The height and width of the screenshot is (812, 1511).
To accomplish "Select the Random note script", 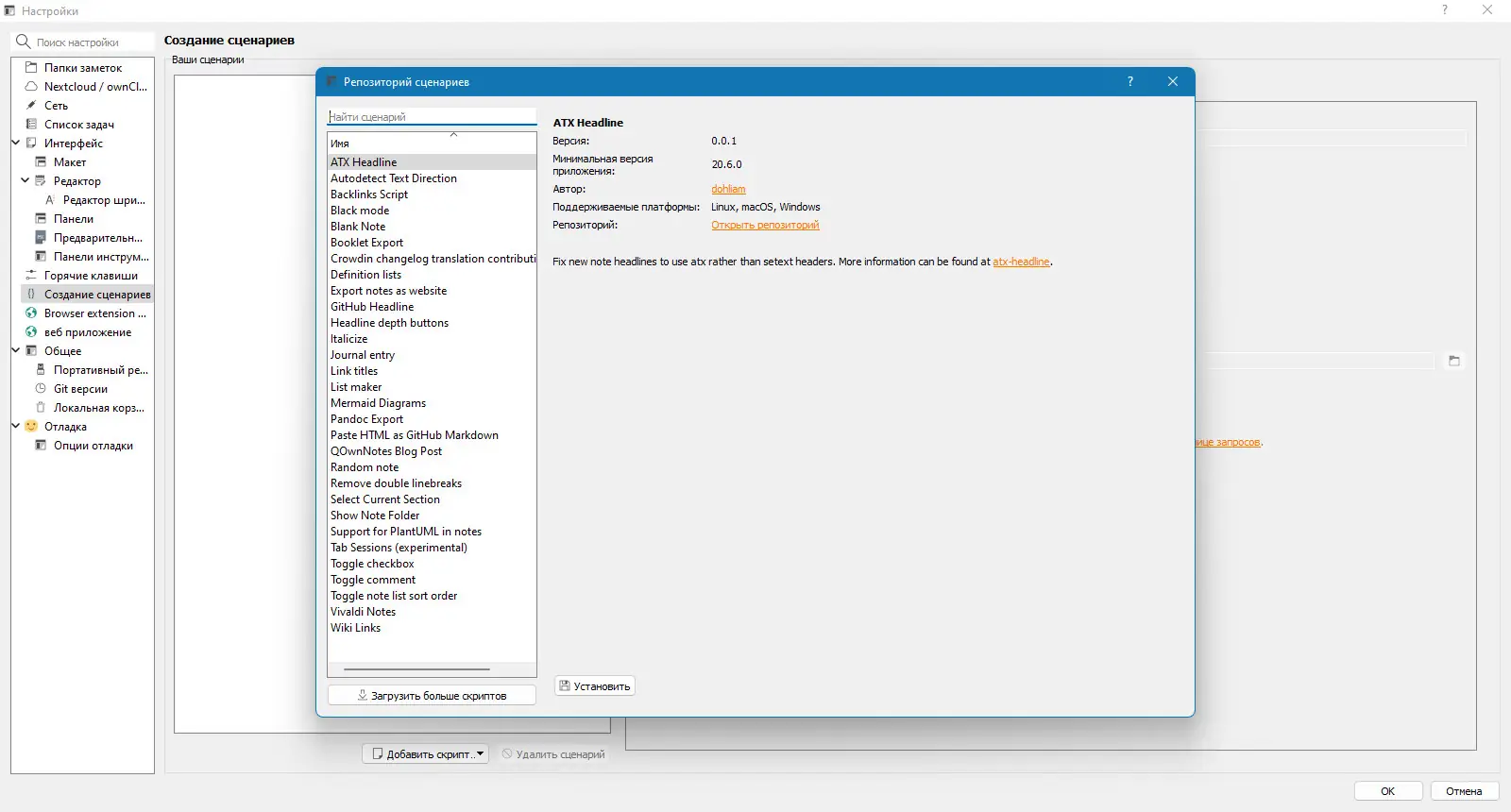I will pyautogui.click(x=432, y=467).
